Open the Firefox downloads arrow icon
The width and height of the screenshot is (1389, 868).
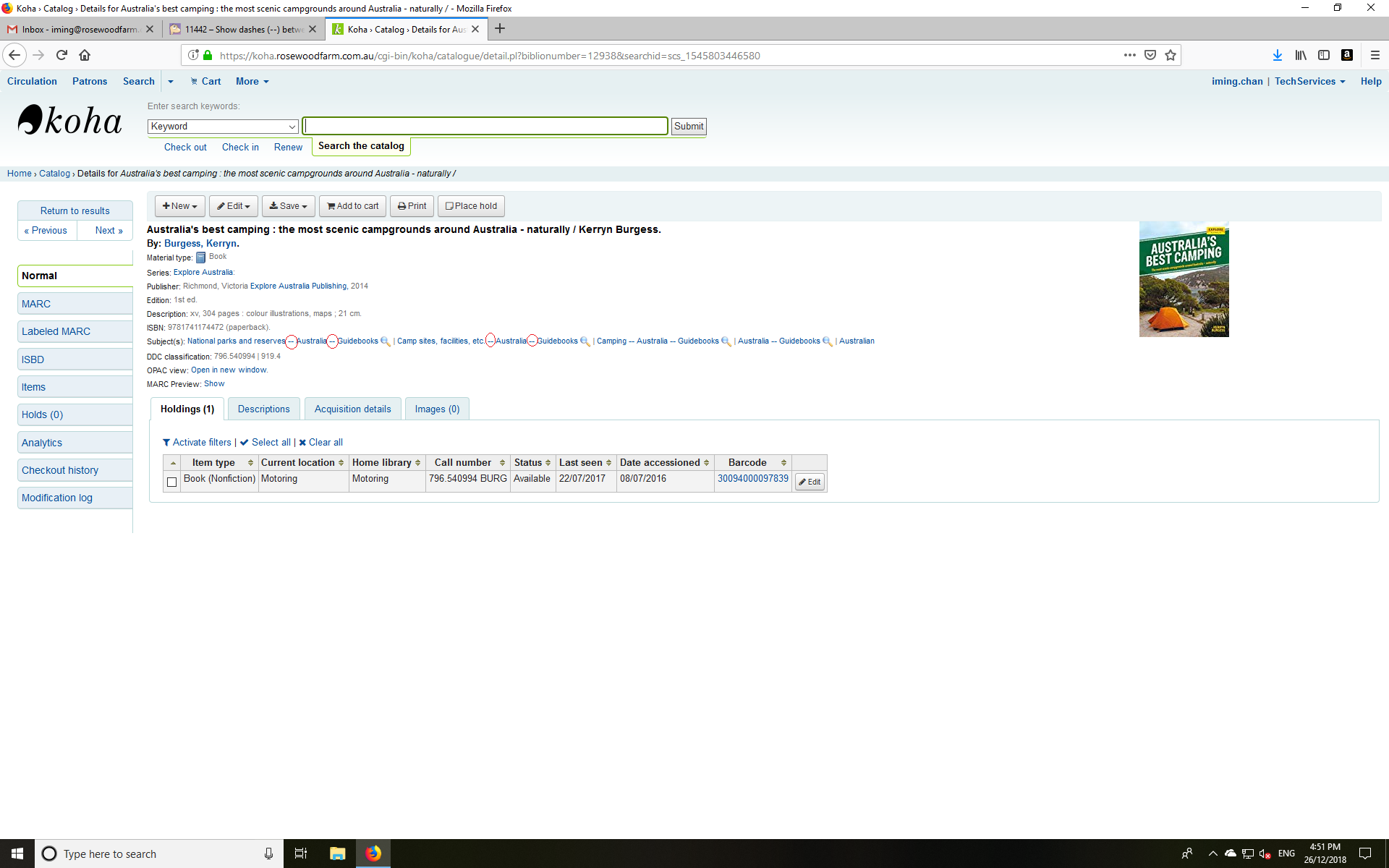[1277, 55]
